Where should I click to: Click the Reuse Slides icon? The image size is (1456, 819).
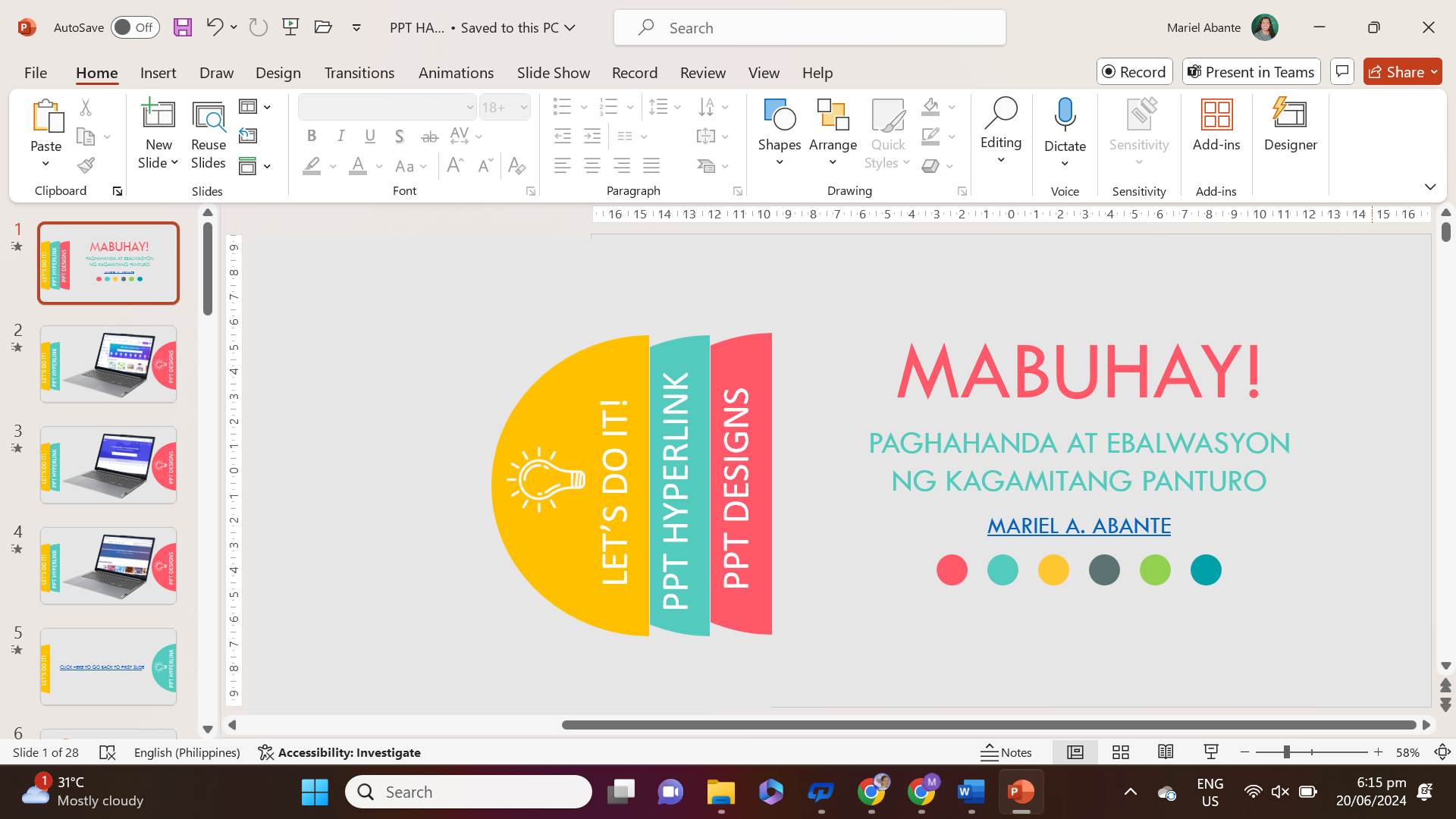pyautogui.click(x=208, y=115)
